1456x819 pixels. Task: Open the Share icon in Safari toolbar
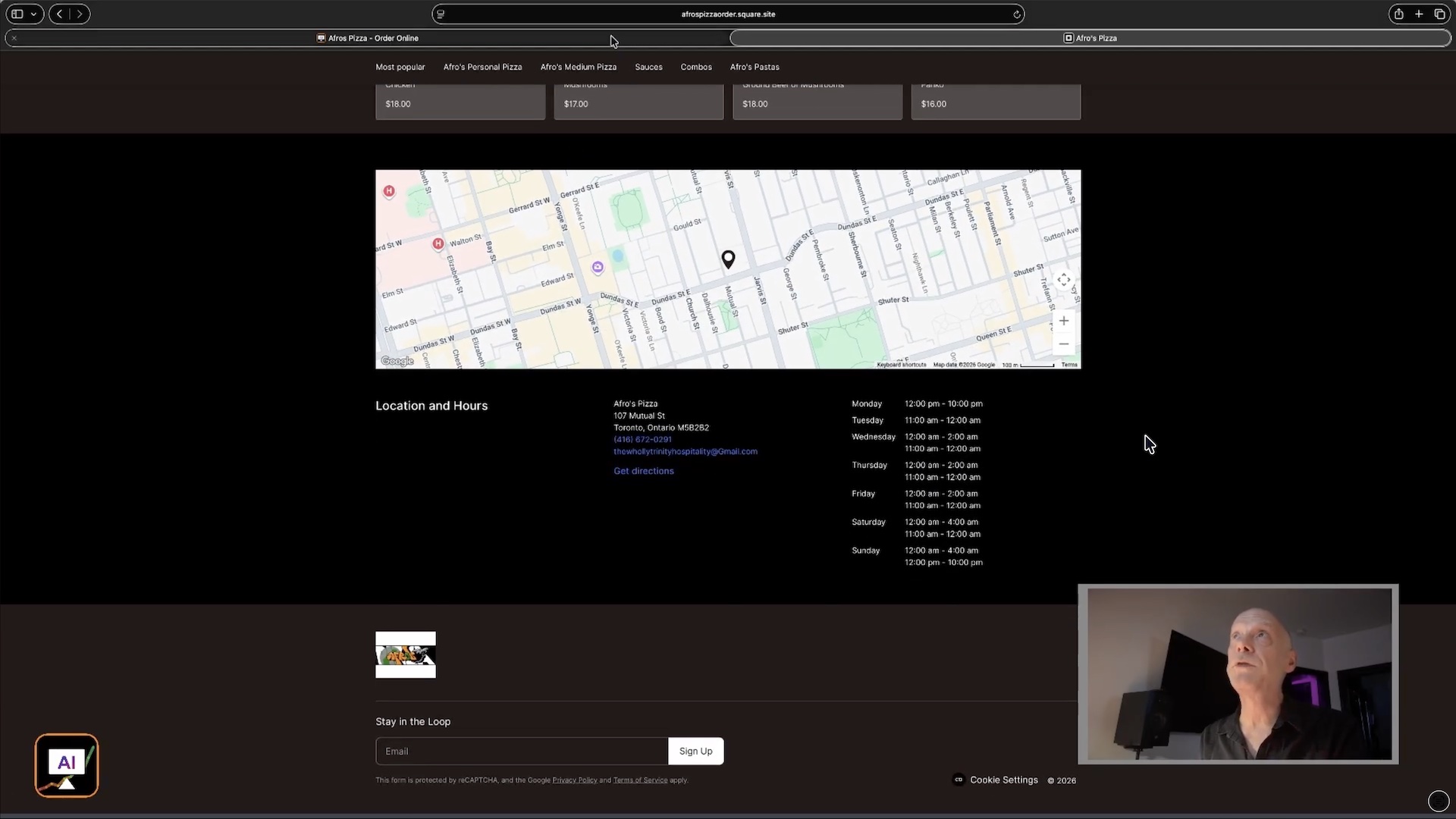(1398, 14)
